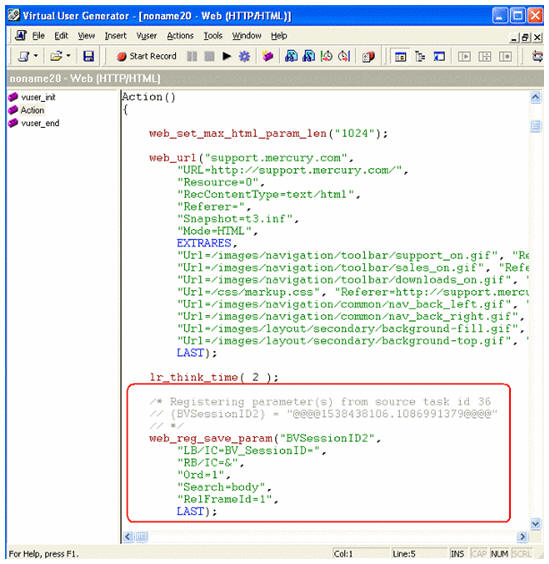The image size is (549, 564).
Task: Click the grayed single-pane snapshot icon
Action: pos(464,56)
